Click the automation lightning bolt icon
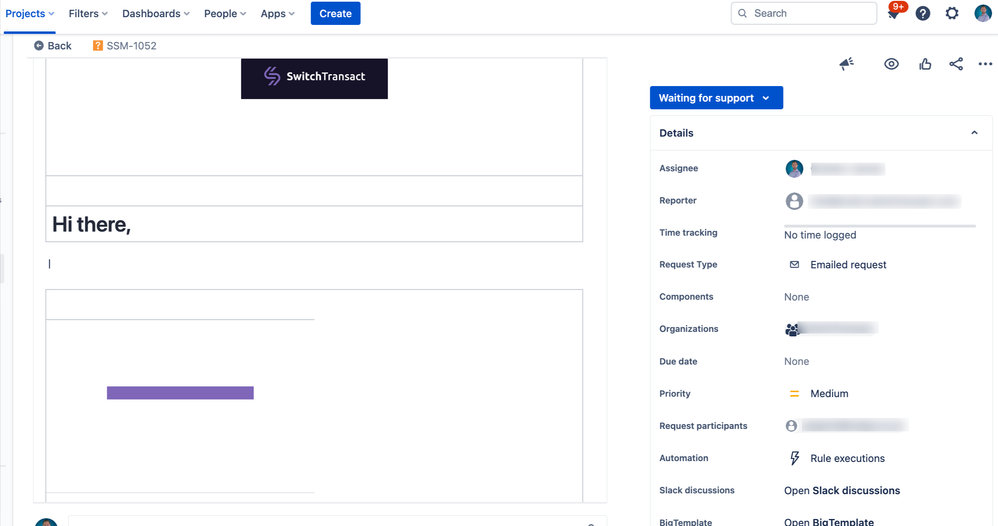 tap(794, 458)
